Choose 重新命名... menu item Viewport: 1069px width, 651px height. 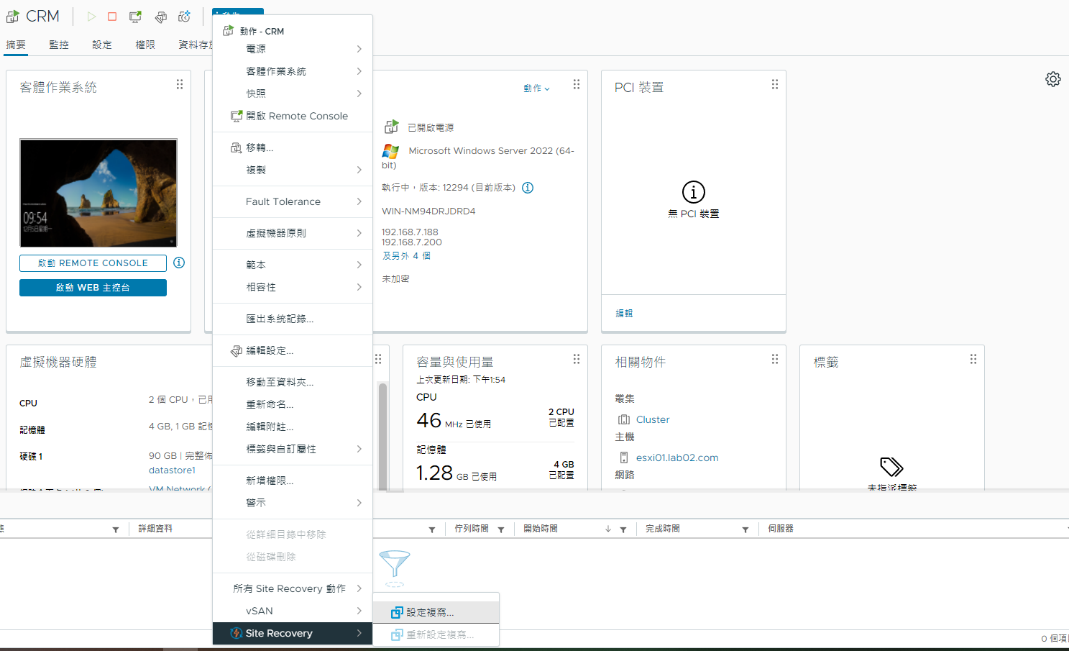pyautogui.click(x=292, y=404)
